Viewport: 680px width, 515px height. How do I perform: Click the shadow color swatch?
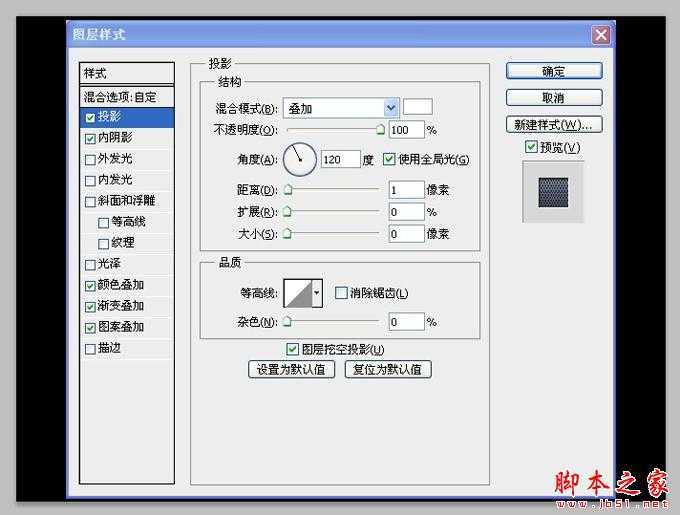[x=418, y=107]
